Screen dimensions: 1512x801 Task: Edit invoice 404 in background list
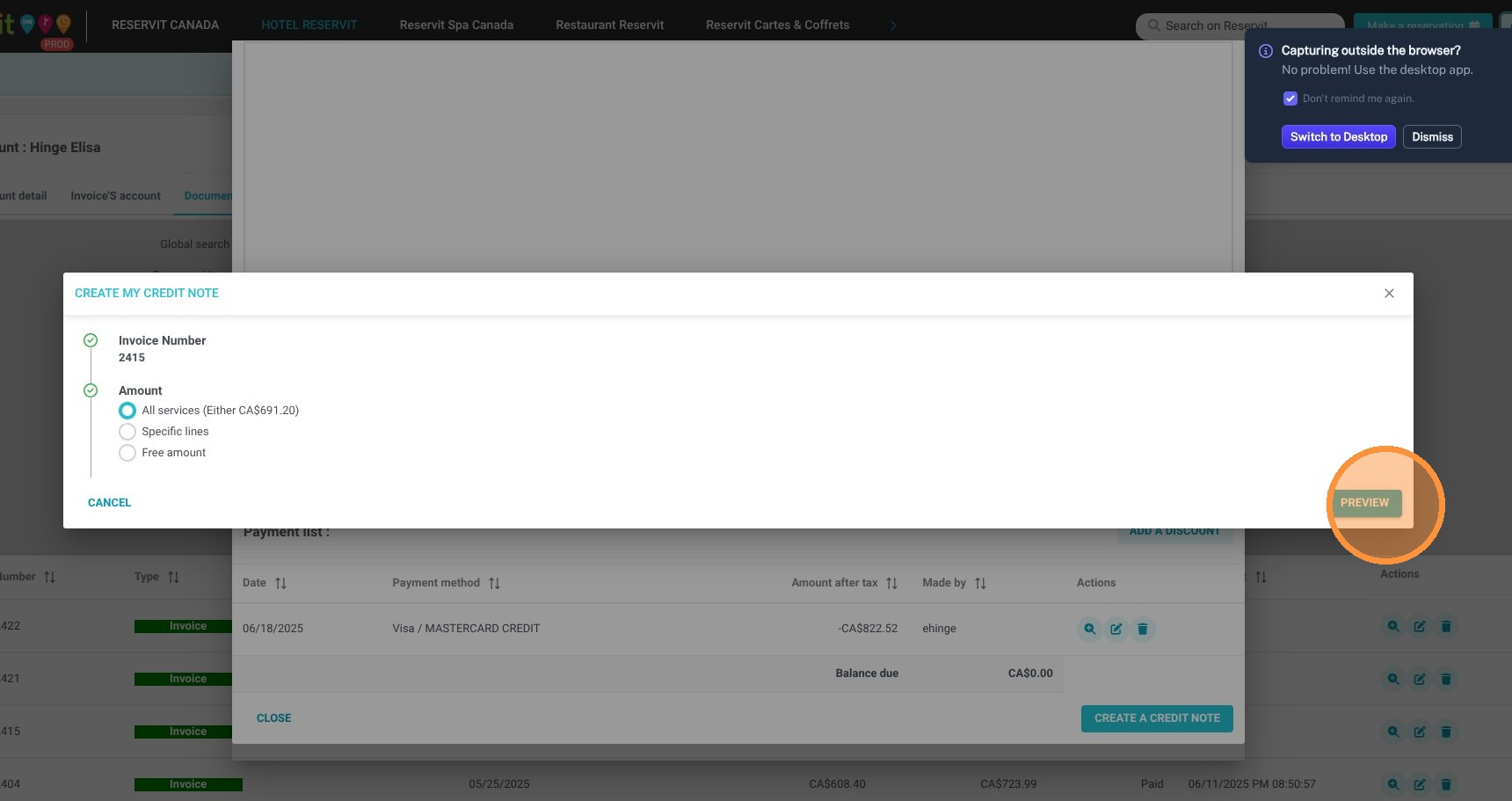pyautogui.click(x=1419, y=784)
